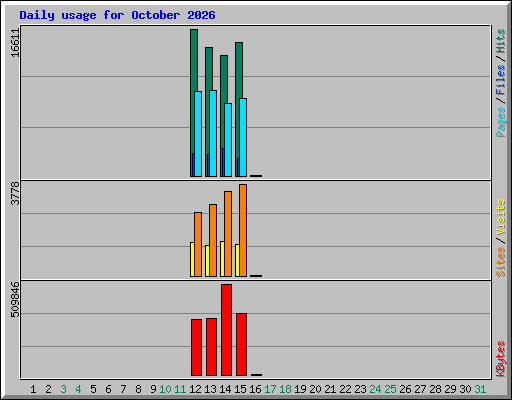Click the cyan Pages bar for day 15

[x=243, y=137]
